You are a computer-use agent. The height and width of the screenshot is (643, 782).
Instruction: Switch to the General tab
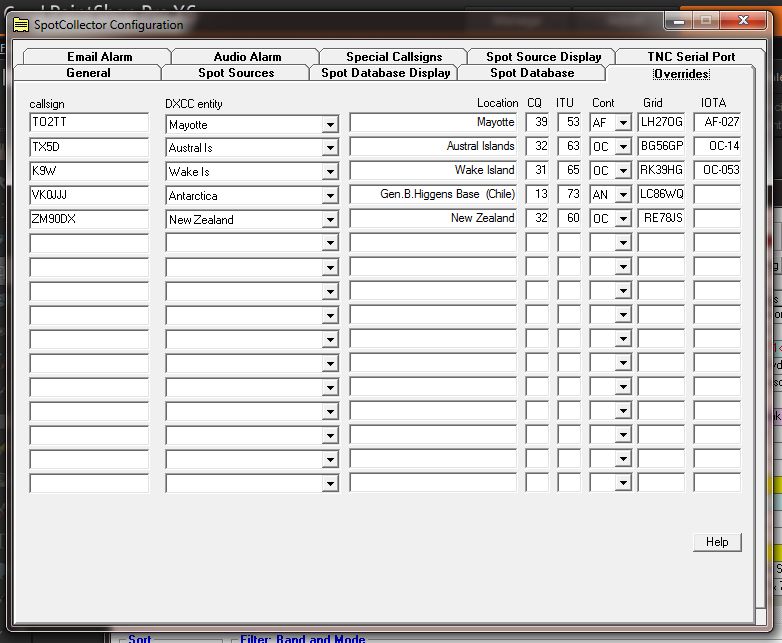coord(88,73)
